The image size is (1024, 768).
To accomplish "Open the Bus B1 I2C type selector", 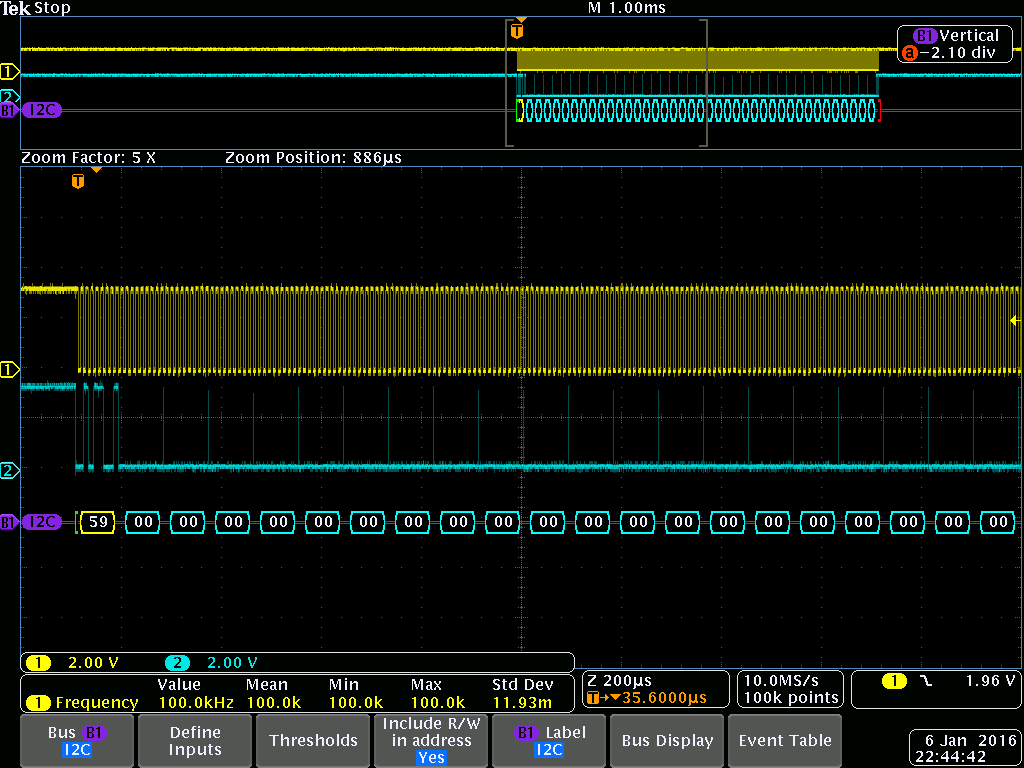I will click(76, 741).
